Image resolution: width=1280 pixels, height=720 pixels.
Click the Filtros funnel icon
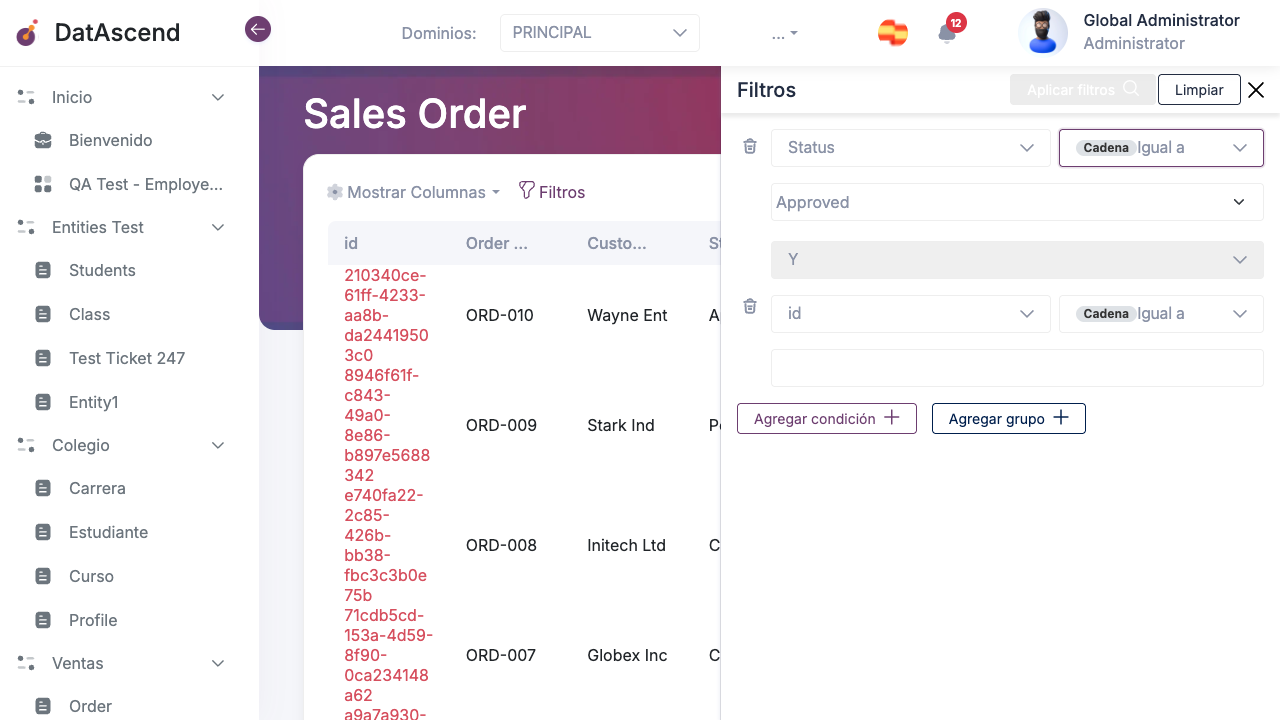click(x=526, y=190)
